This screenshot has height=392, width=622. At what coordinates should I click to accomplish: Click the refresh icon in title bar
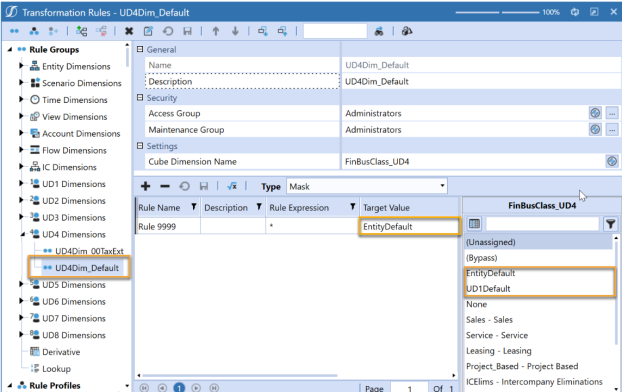[x=575, y=12]
